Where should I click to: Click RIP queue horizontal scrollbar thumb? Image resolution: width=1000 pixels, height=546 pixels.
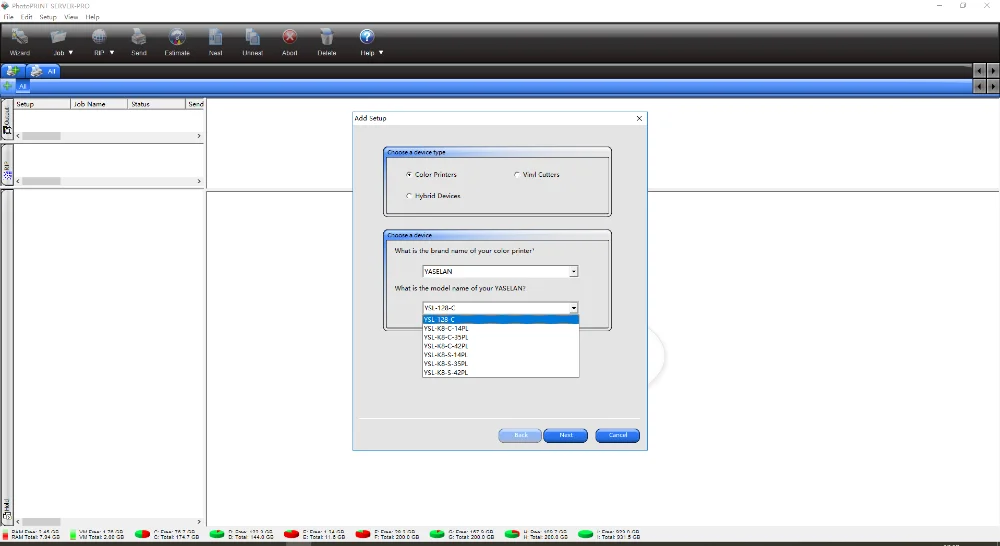pyautogui.click(x=41, y=181)
